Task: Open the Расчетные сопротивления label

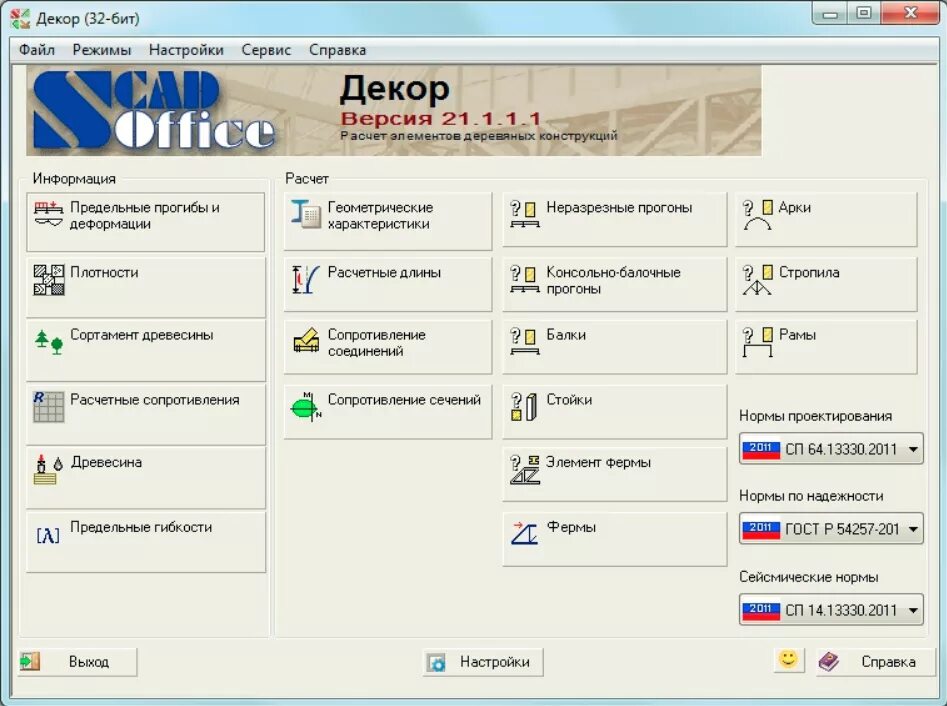Action: click(155, 400)
